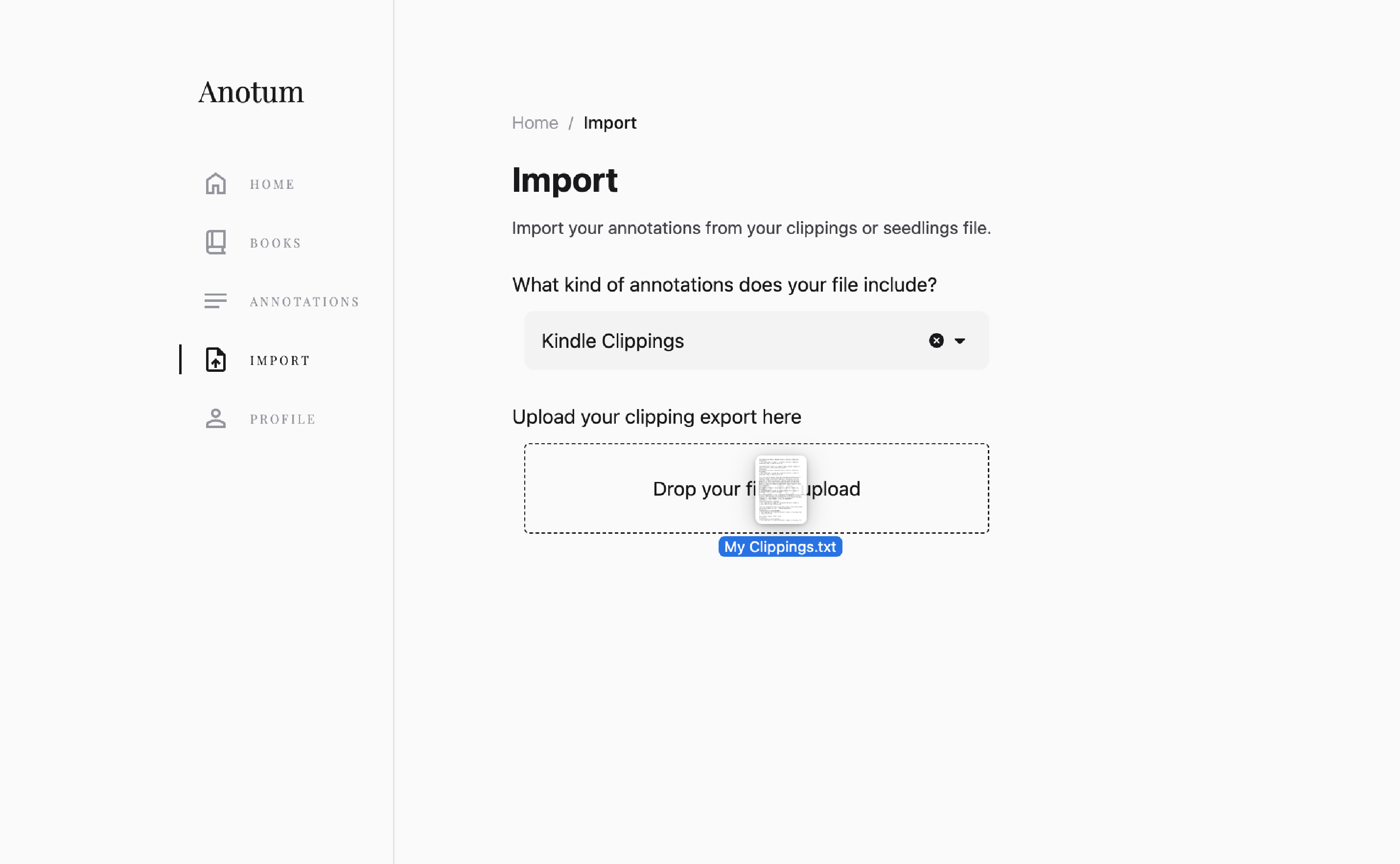Click the Home house icon in sidebar
The width and height of the screenshot is (1400, 864).
[x=215, y=184]
